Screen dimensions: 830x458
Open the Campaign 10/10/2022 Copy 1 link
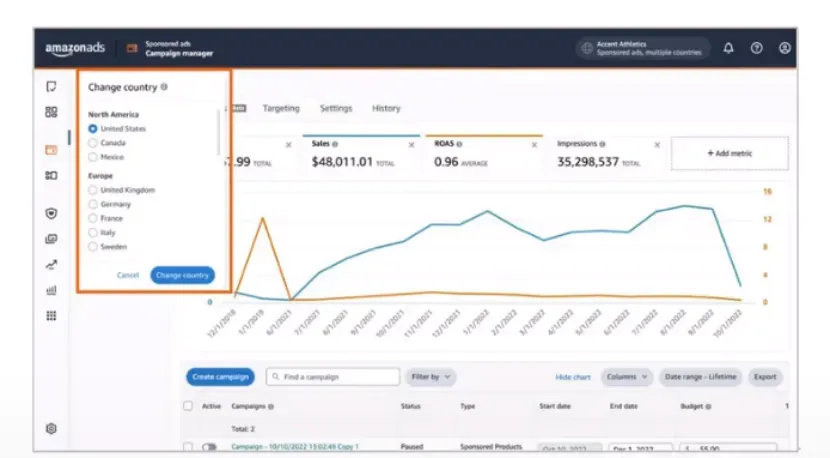(x=295, y=447)
